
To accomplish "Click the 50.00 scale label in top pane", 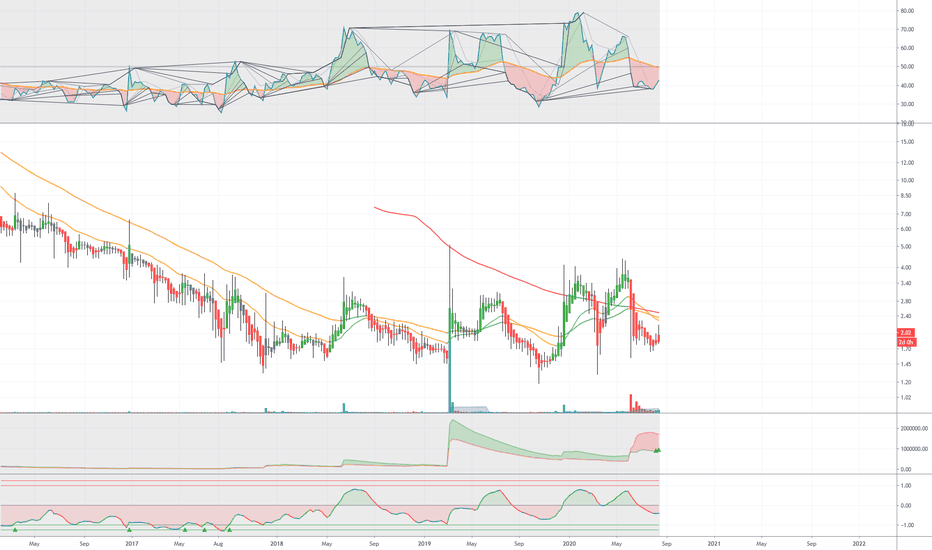I will point(906,67).
